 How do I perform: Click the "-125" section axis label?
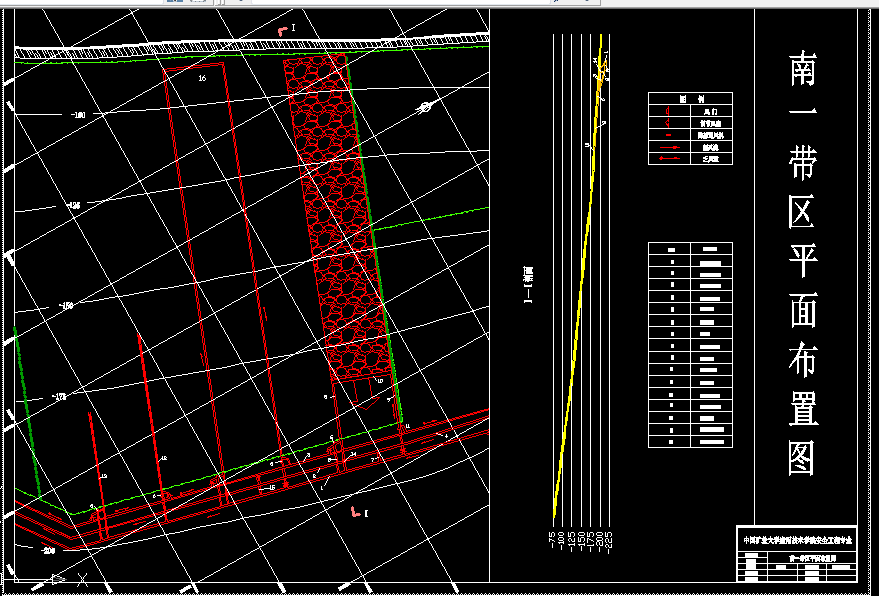coord(571,542)
